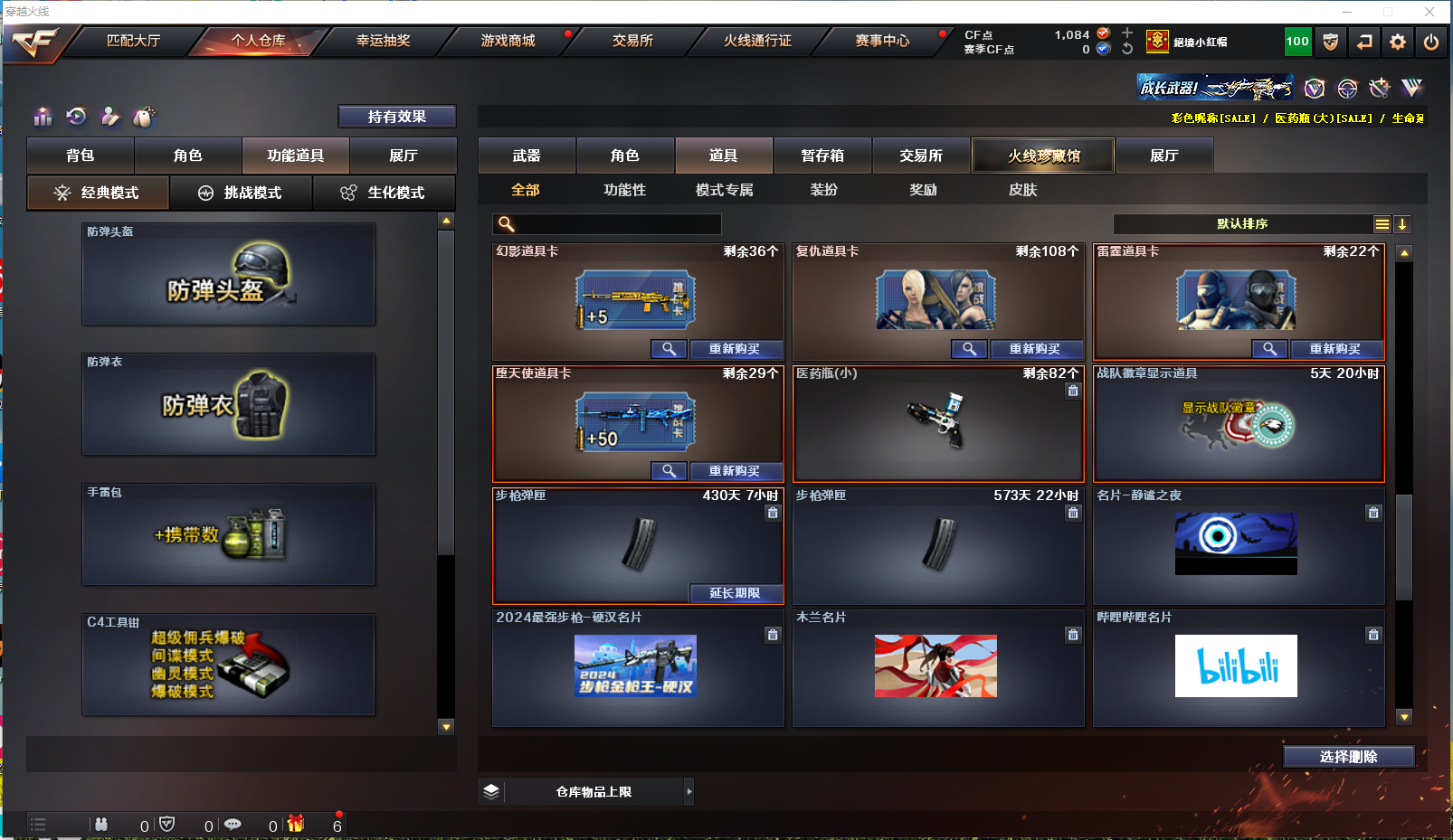Open the 奖励 sub-tab

coord(922,190)
